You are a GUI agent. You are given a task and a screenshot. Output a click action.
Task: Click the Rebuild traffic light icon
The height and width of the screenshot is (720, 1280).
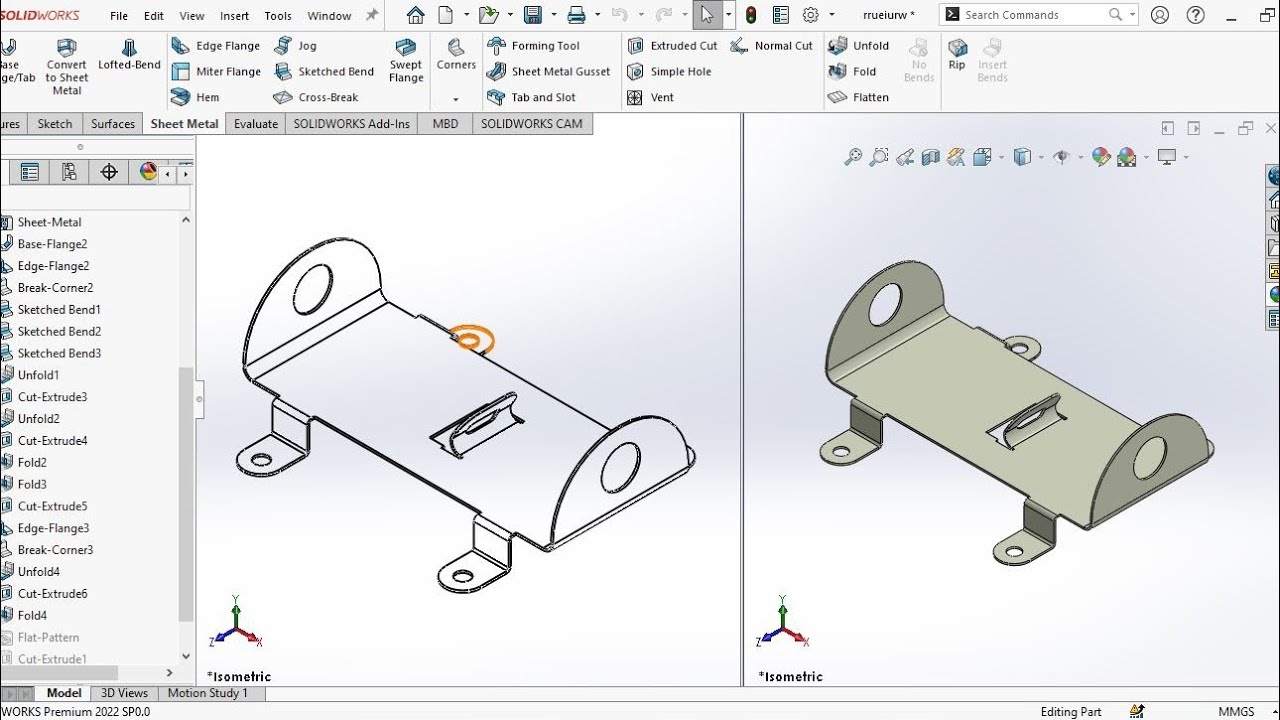tap(751, 15)
